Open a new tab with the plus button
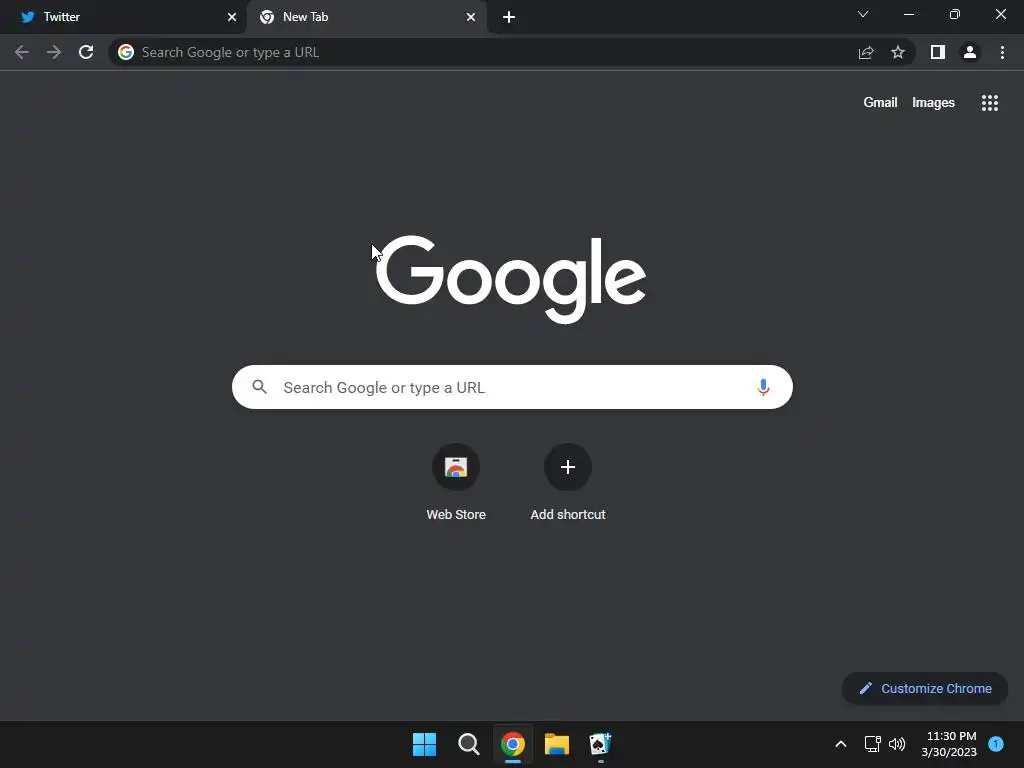Image resolution: width=1024 pixels, height=768 pixels. 509,17
